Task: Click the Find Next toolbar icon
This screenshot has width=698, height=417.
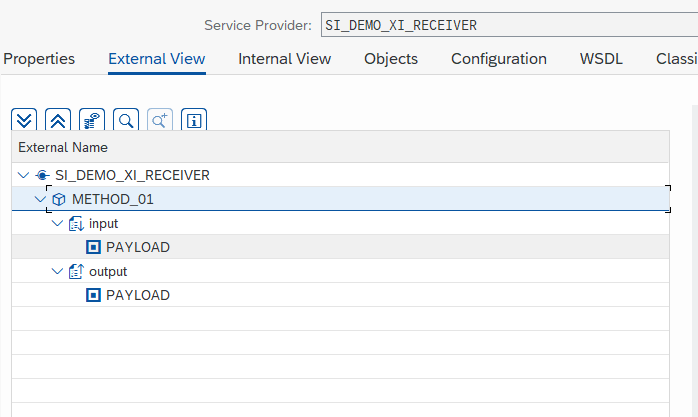Action: (x=159, y=120)
